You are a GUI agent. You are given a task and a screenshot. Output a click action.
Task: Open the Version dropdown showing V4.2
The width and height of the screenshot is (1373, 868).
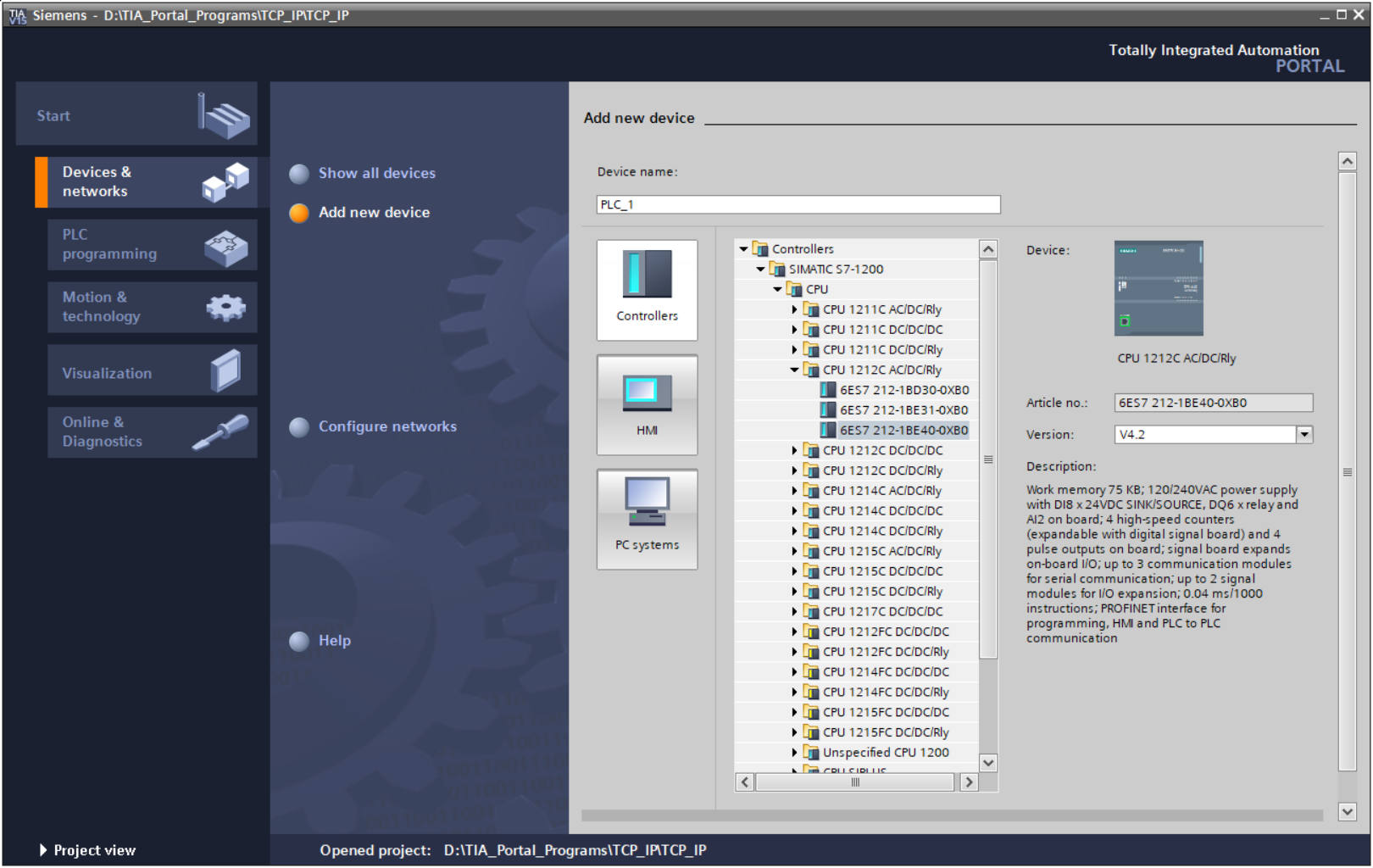click(1304, 435)
